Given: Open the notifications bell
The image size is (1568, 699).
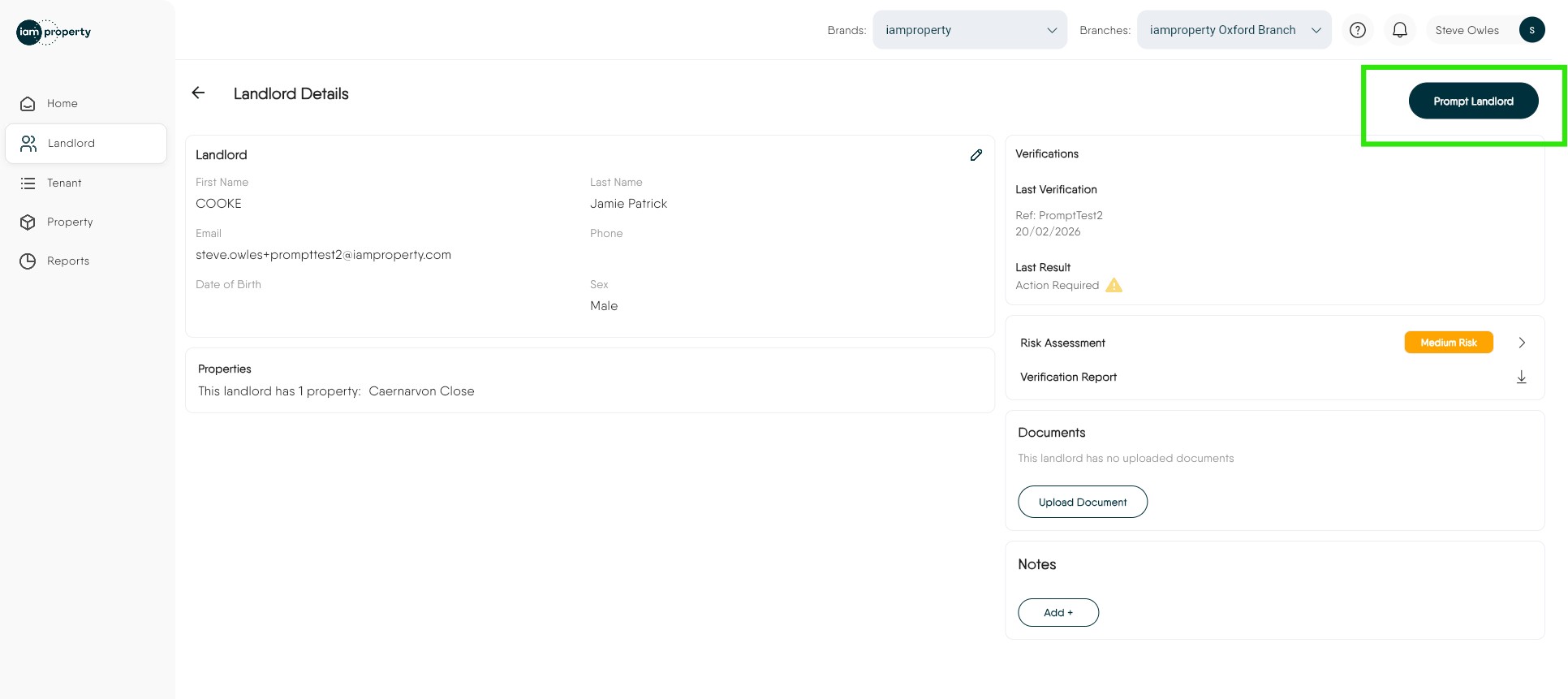Looking at the screenshot, I should [x=1400, y=31].
